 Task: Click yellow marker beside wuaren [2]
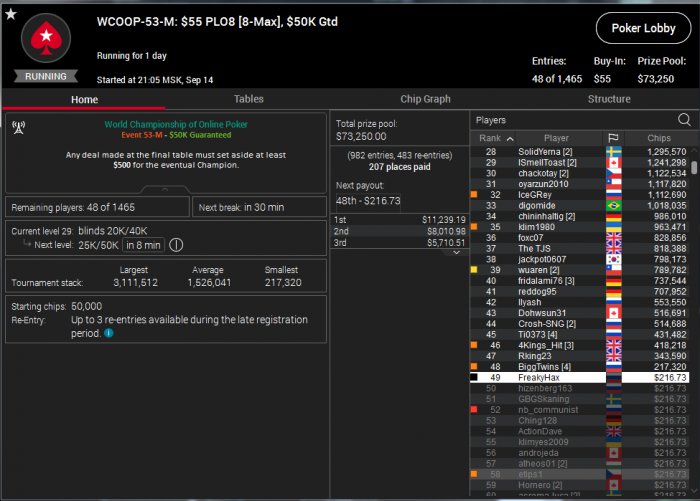point(474,269)
